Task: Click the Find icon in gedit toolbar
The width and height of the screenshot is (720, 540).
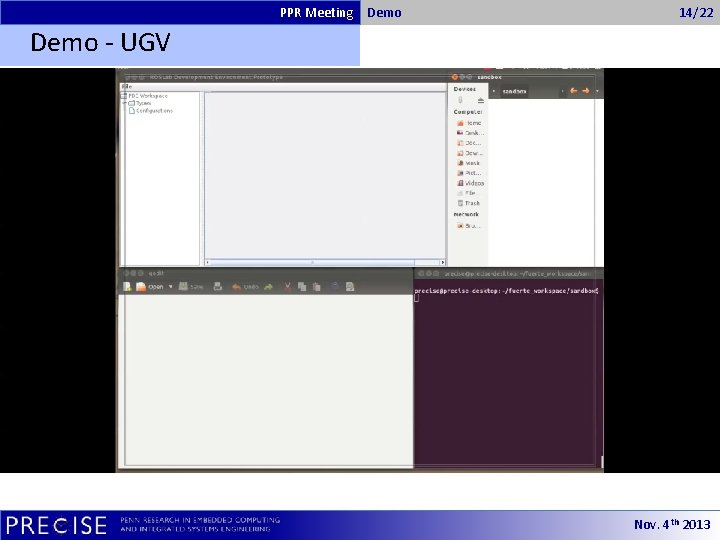Action: [x=335, y=286]
